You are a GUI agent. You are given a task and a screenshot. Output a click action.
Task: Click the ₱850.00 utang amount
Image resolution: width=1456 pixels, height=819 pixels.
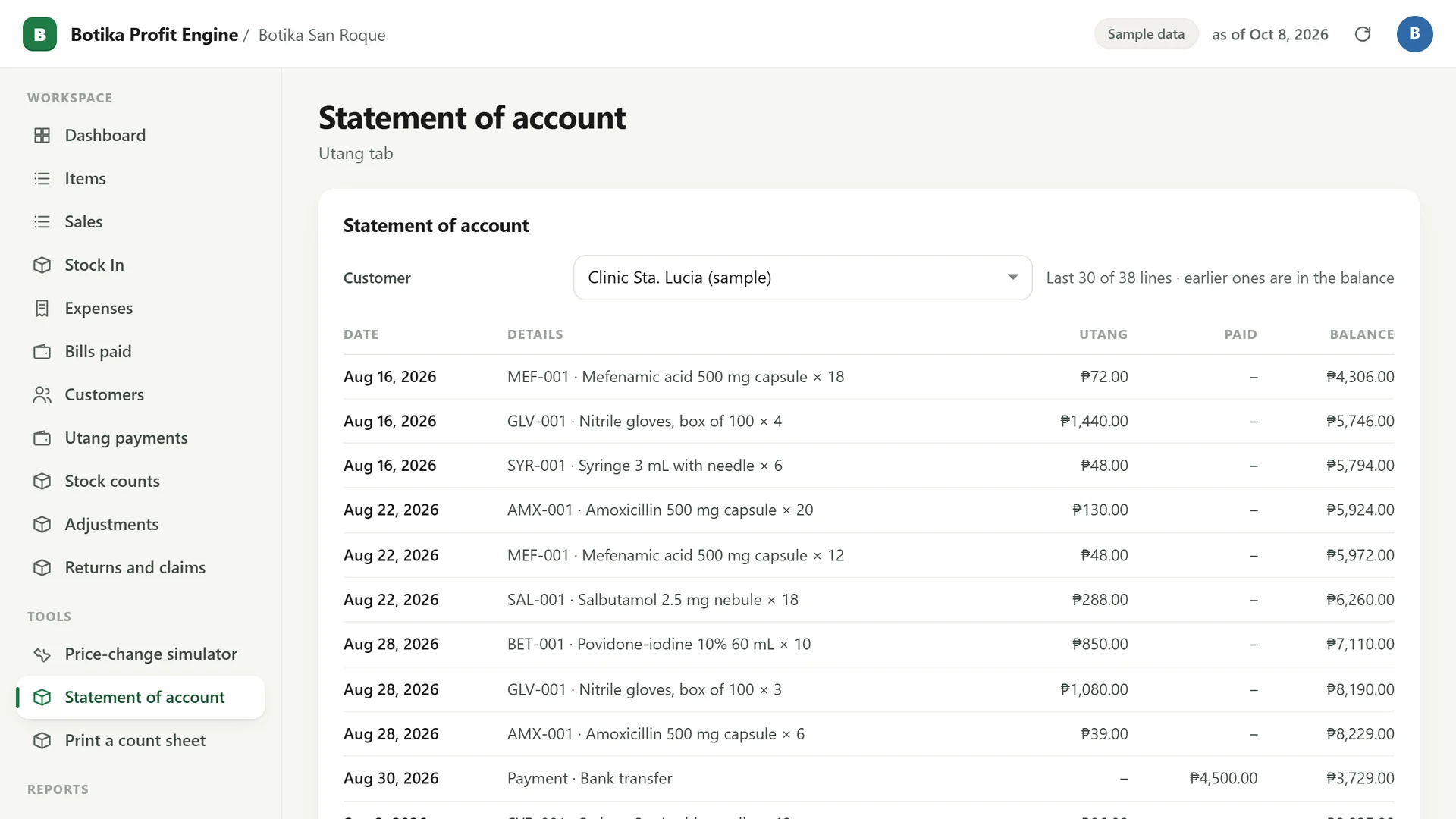tap(1100, 644)
